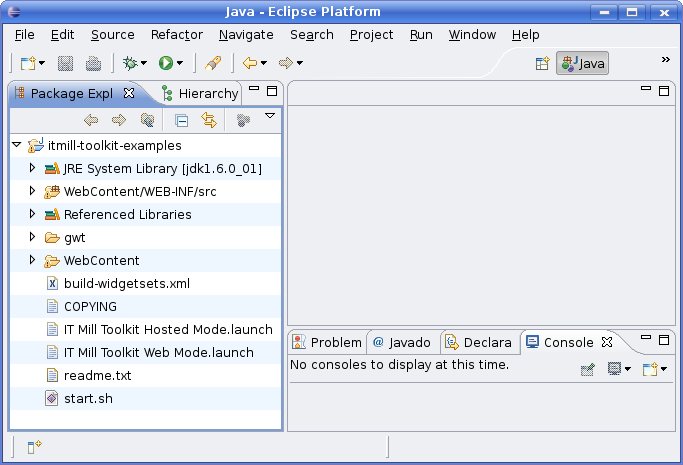Click the New wizard toolbar icon
The width and height of the screenshot is (683, 465).
pyautogui.click(x=28, y=64)
